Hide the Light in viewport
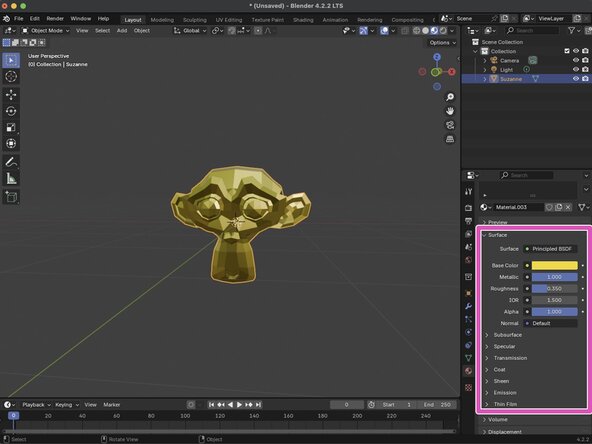Image resolution: width=592 pixels, height=444 pixels. tap(575, 69)
